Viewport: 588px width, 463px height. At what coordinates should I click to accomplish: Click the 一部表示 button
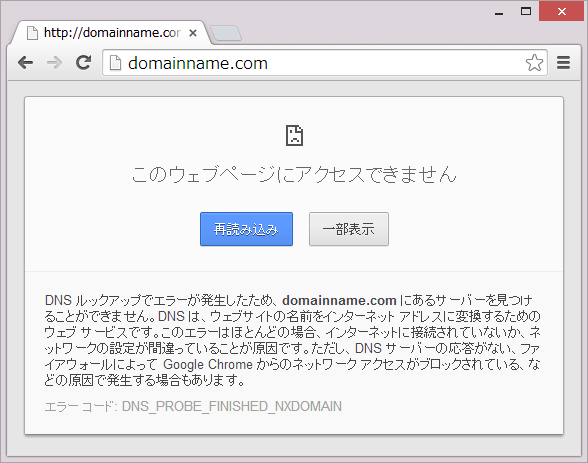pos(349,229)
